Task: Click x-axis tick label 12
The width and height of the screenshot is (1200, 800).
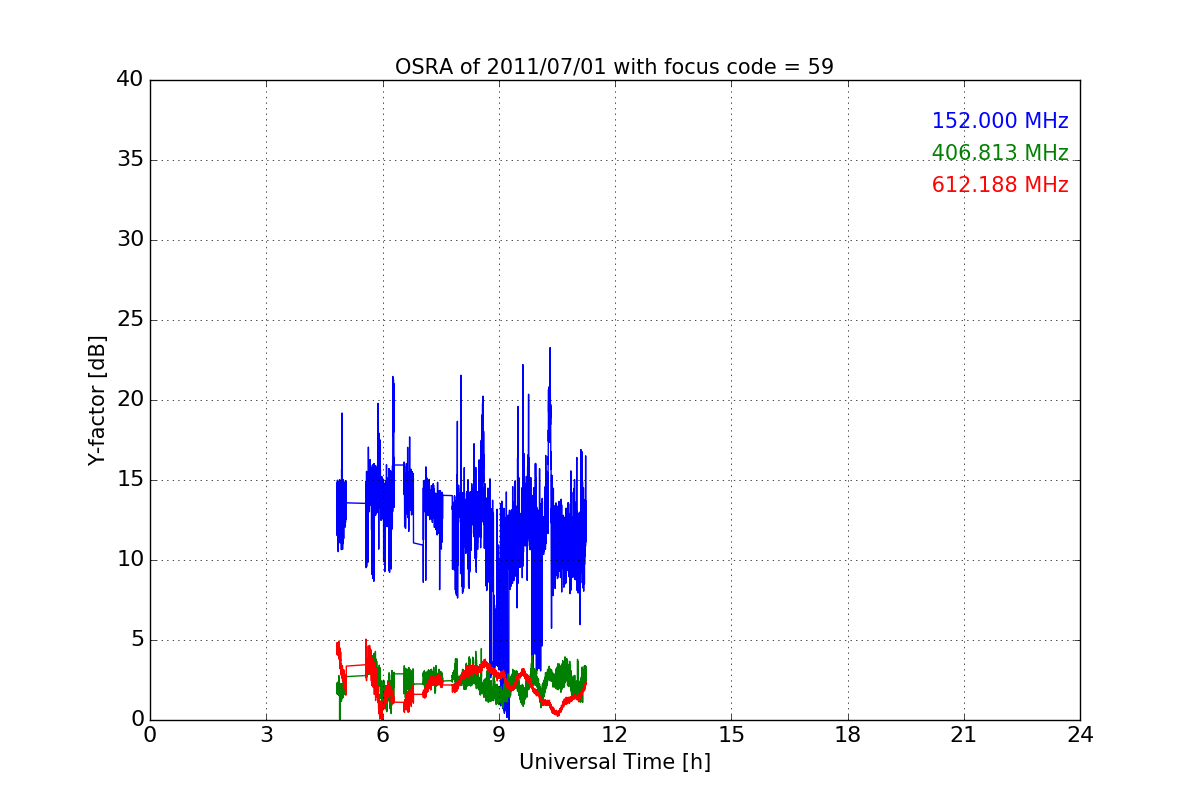Action: pos(615,734)
